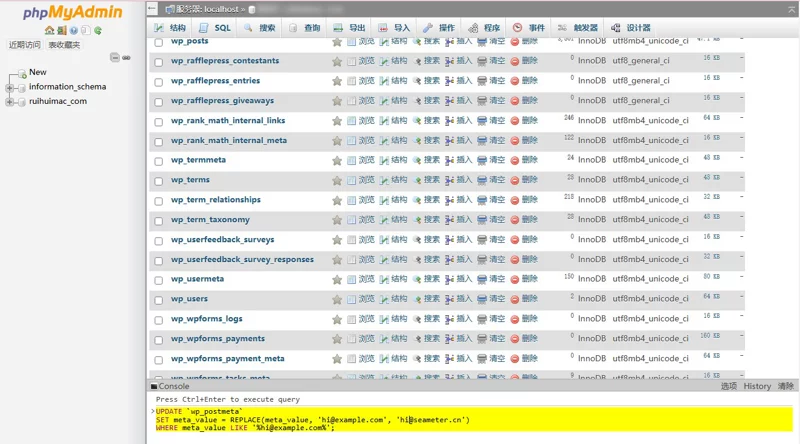Viewport: 800px width, 444px height.
Task: Open the 操作 (Operations) tab
Action: [440, 28]
